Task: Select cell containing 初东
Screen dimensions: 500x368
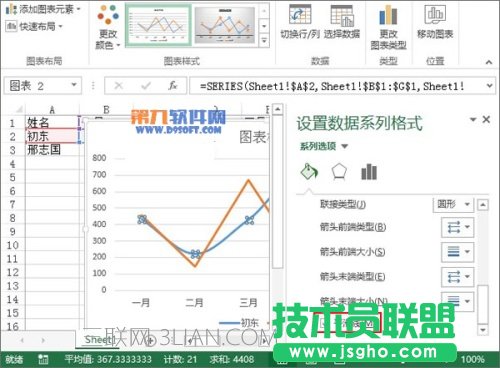Action: (52, 136)
